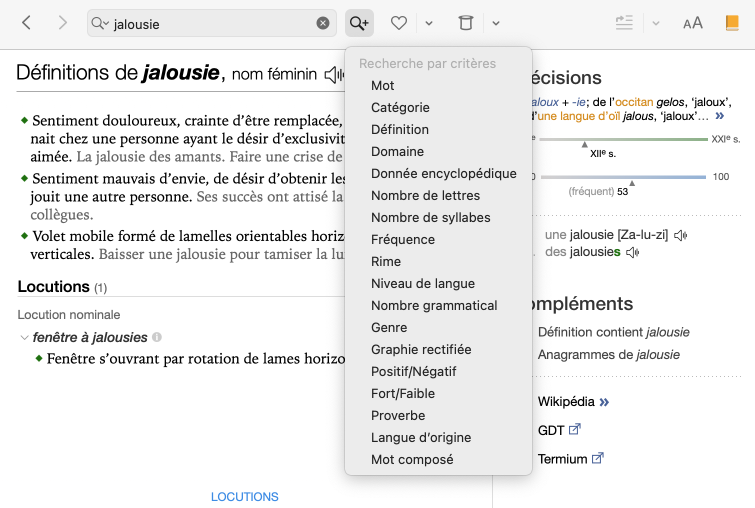Click the search-by-criteria magnifier plus icon
Screen dimensions: 755x508
tap(358, 23)
